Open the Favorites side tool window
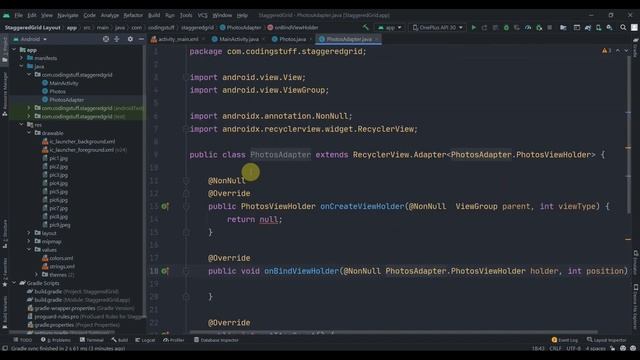Screen dimensions: 640x360 pos(4,273)
